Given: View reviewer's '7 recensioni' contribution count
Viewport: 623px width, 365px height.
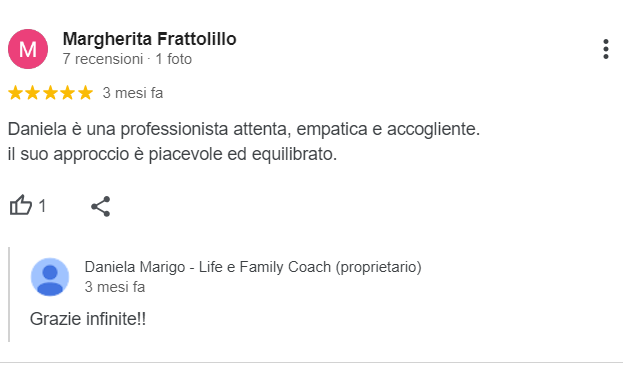Looking at the screenshot, I should click(103, 59).
